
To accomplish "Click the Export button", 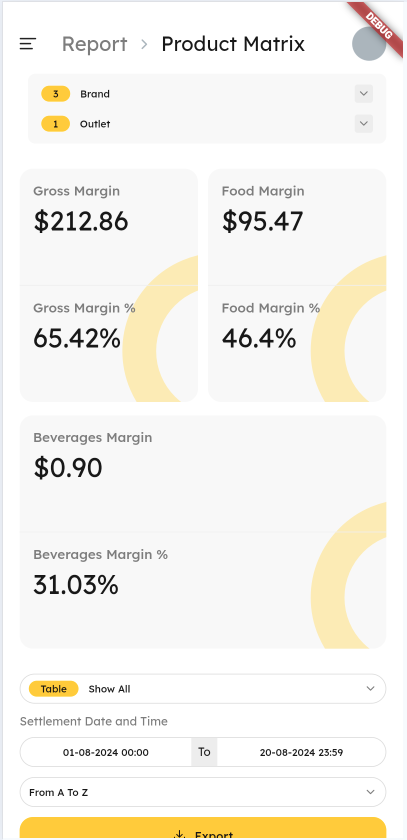I will point(203,829).
